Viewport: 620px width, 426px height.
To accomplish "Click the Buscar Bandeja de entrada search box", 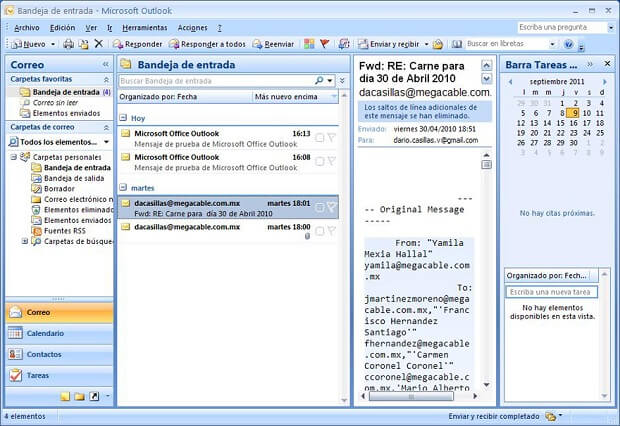I will pos(217,81).
